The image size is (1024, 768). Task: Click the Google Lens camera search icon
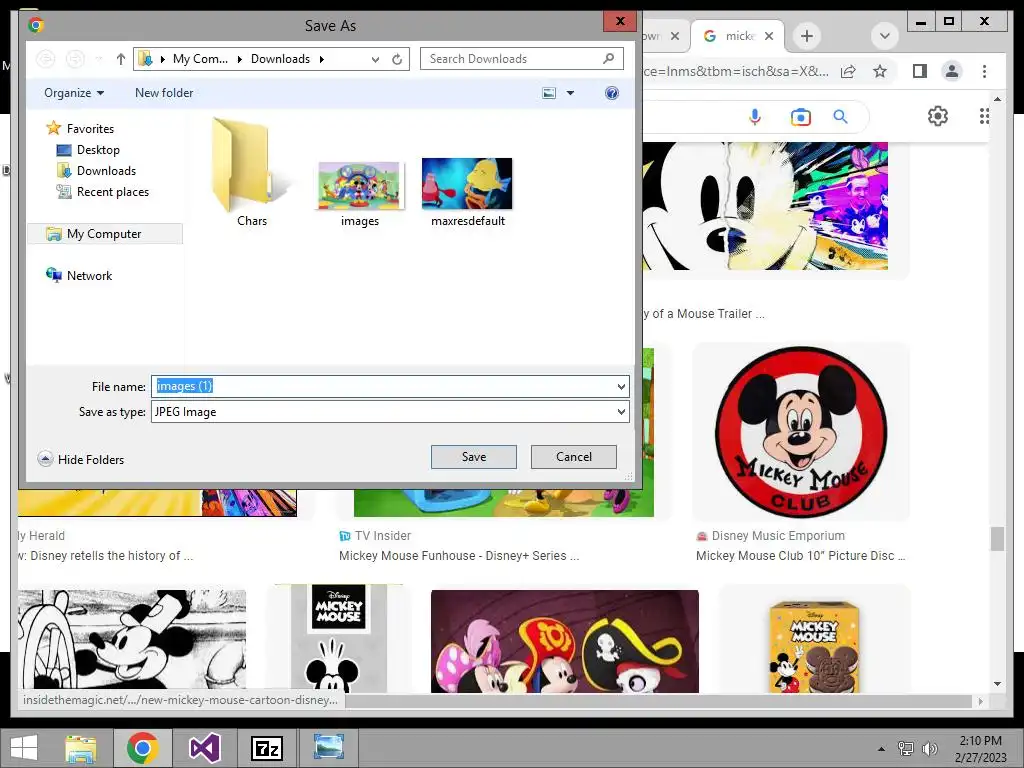800,117
